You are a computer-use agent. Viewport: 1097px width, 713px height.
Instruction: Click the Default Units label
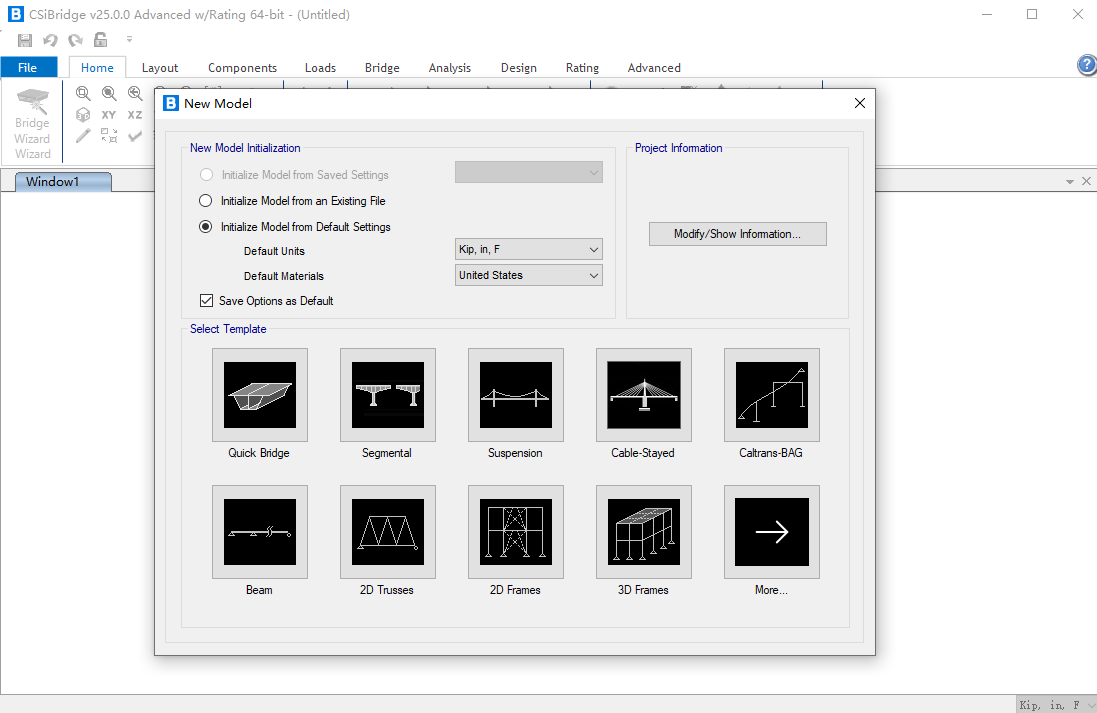[274, 251]
